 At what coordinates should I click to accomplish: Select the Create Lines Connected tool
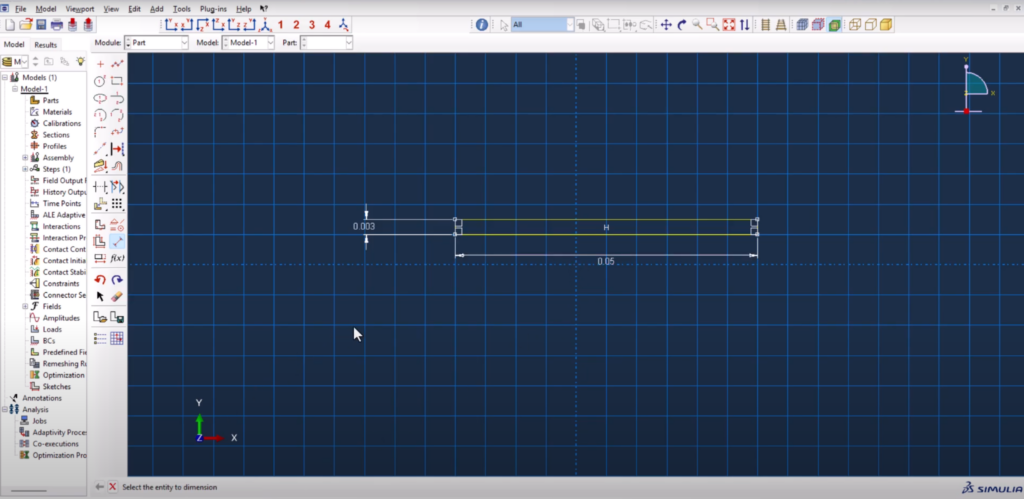(x=118, y=64)
